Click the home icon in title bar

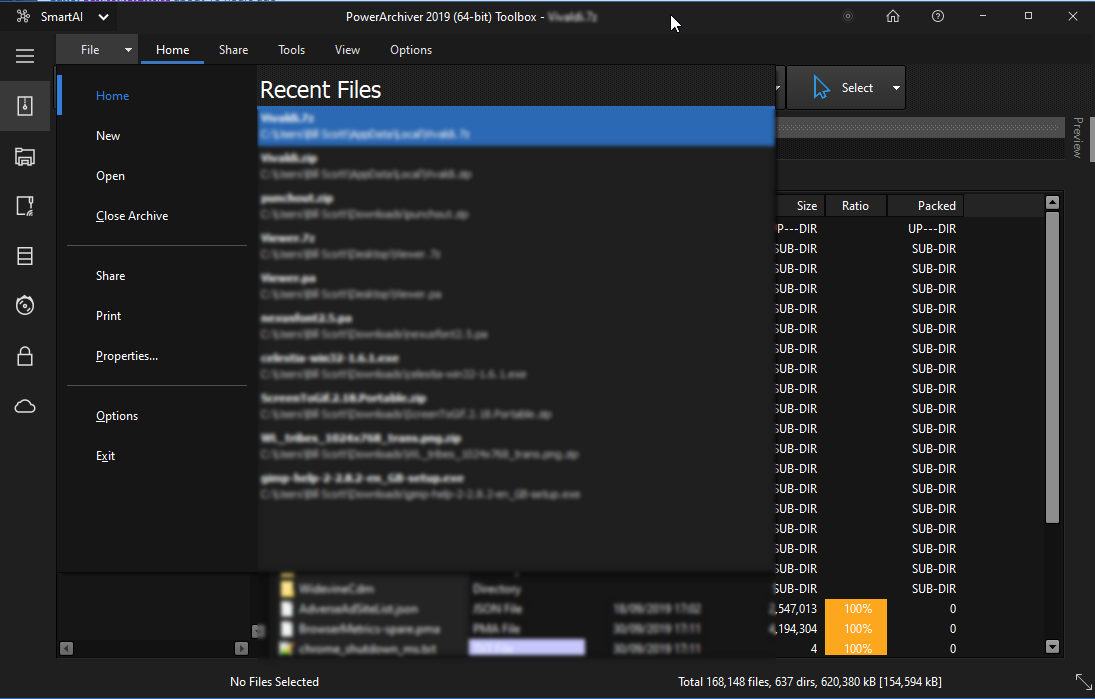click(893, 16)
